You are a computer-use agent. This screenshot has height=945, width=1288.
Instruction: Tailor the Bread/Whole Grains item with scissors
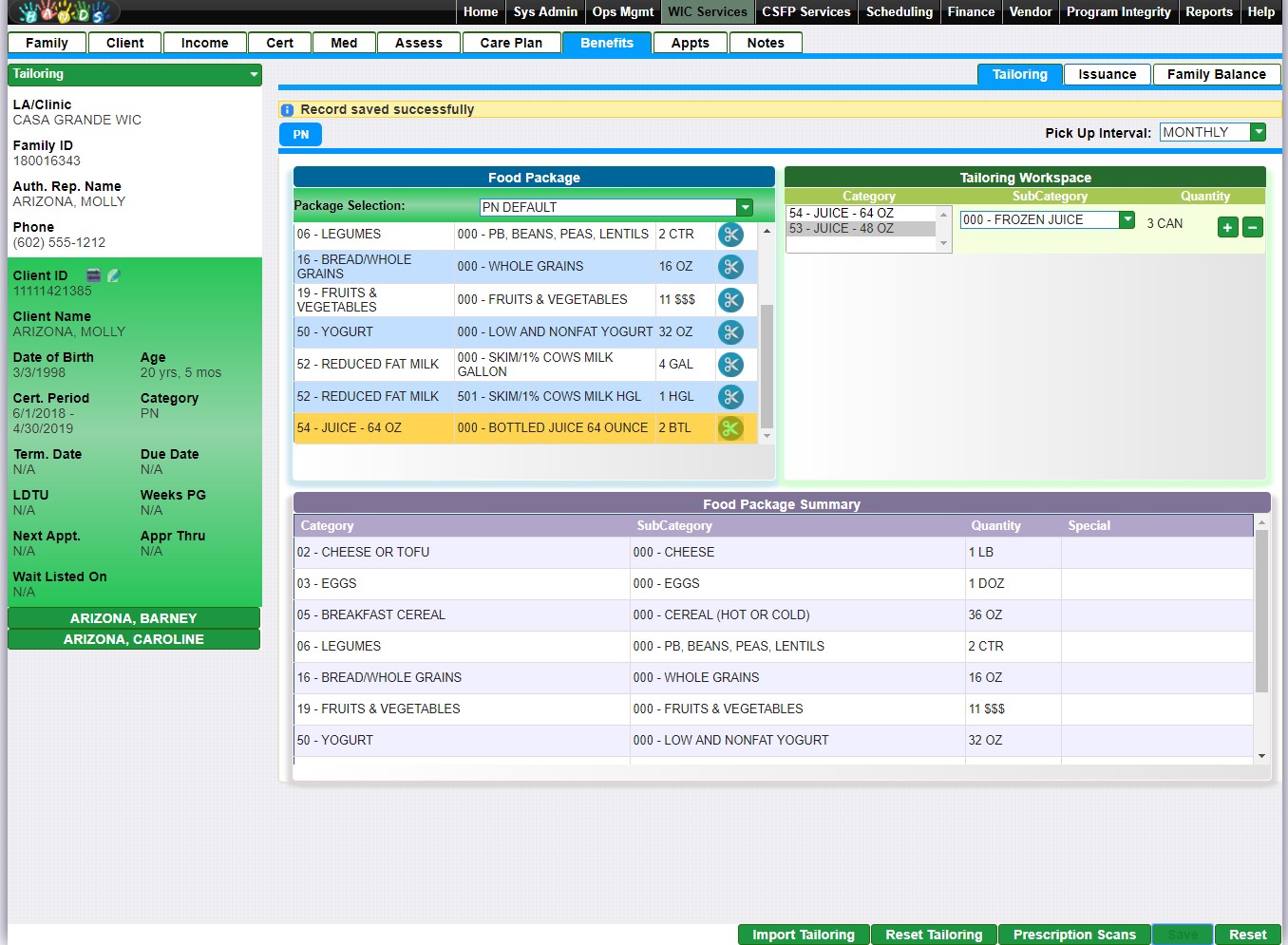[x=729, y=267]
